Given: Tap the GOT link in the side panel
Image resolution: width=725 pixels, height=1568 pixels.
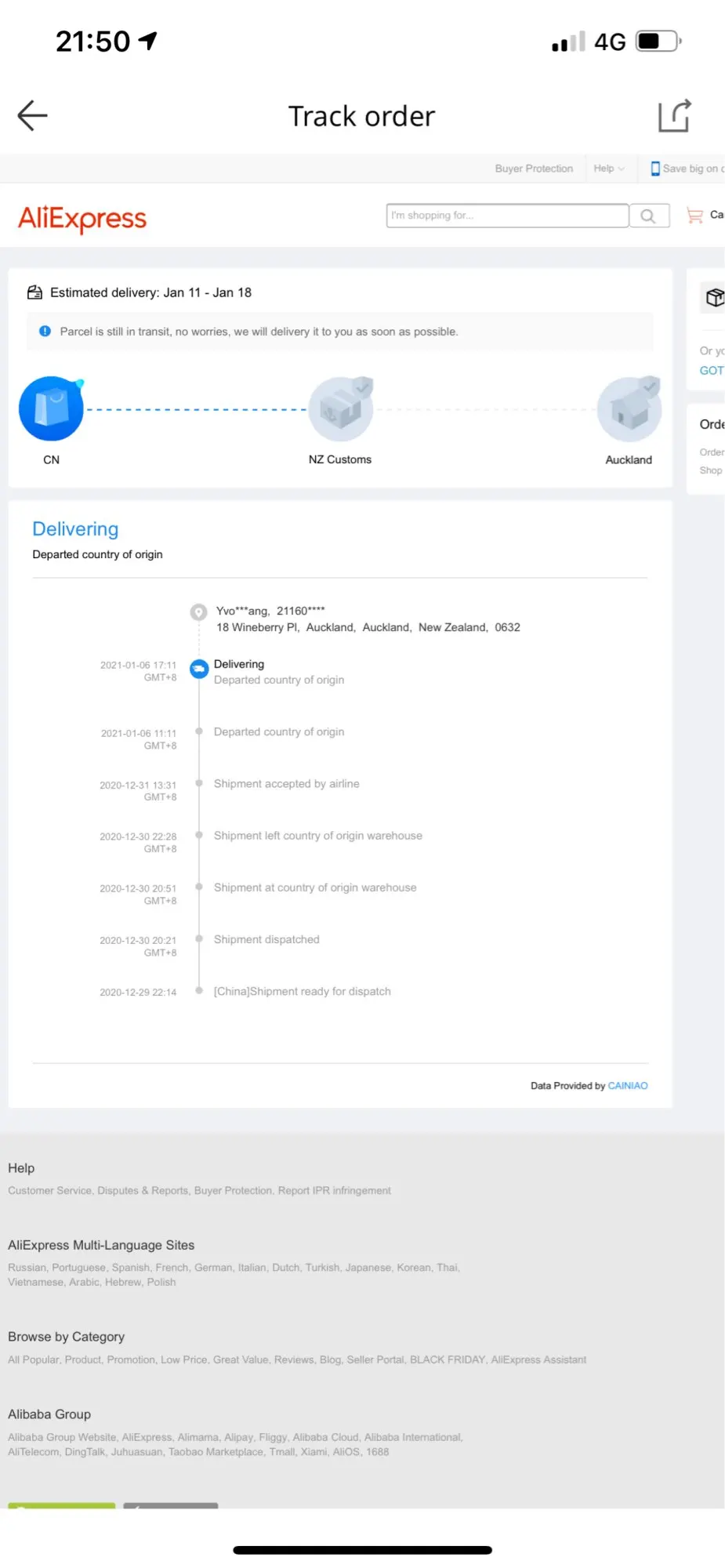Looking at the screenshot, I should [712, 370].
